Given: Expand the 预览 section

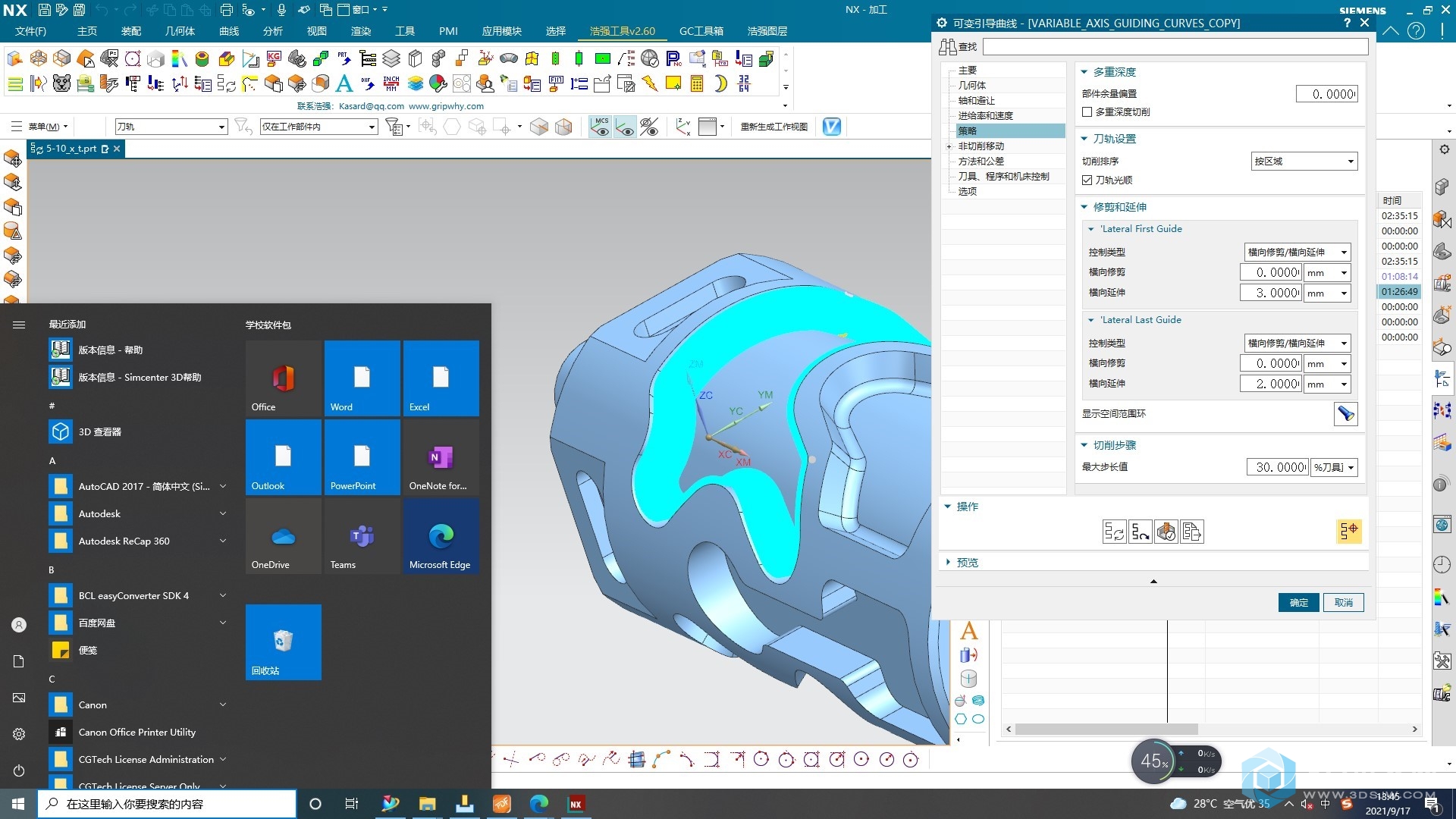Looking at the screenshot, I should point(948,563).
